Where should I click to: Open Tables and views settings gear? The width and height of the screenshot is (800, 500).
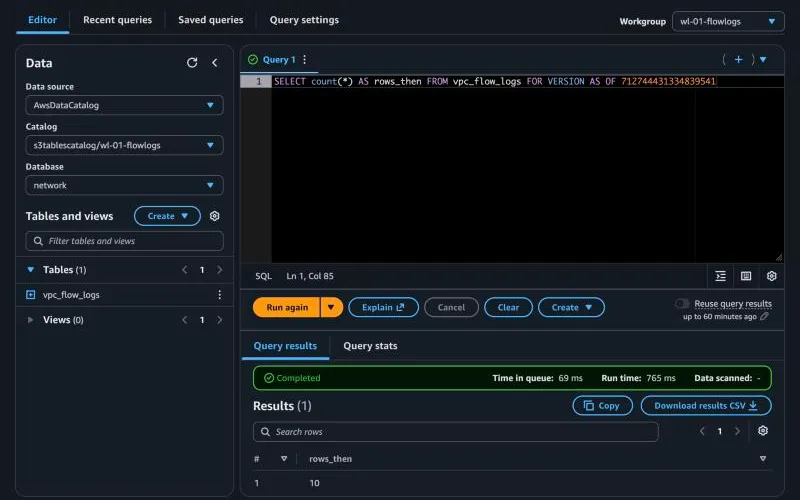tap(214, 216)
